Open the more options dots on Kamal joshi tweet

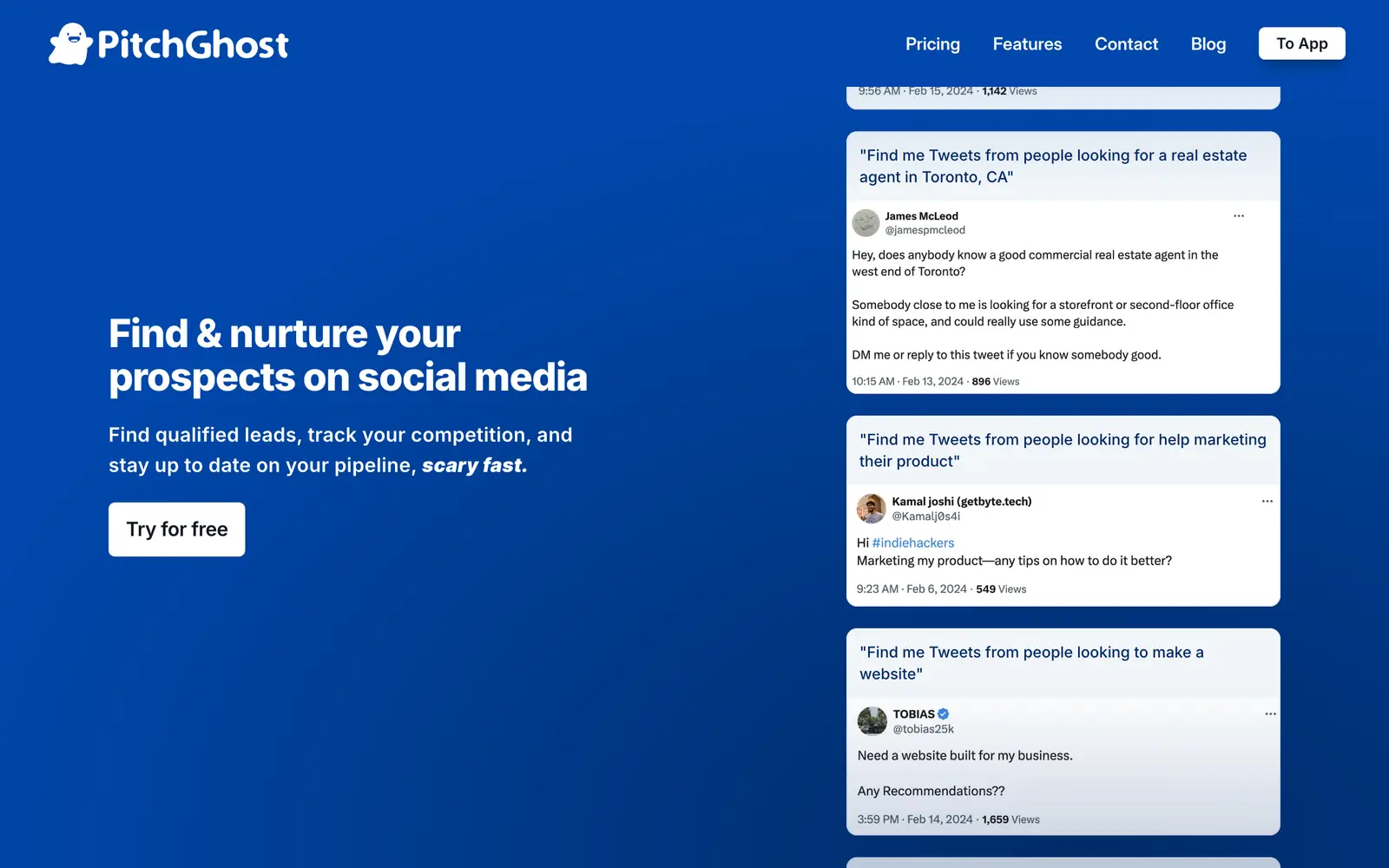tap(1267, 501)
